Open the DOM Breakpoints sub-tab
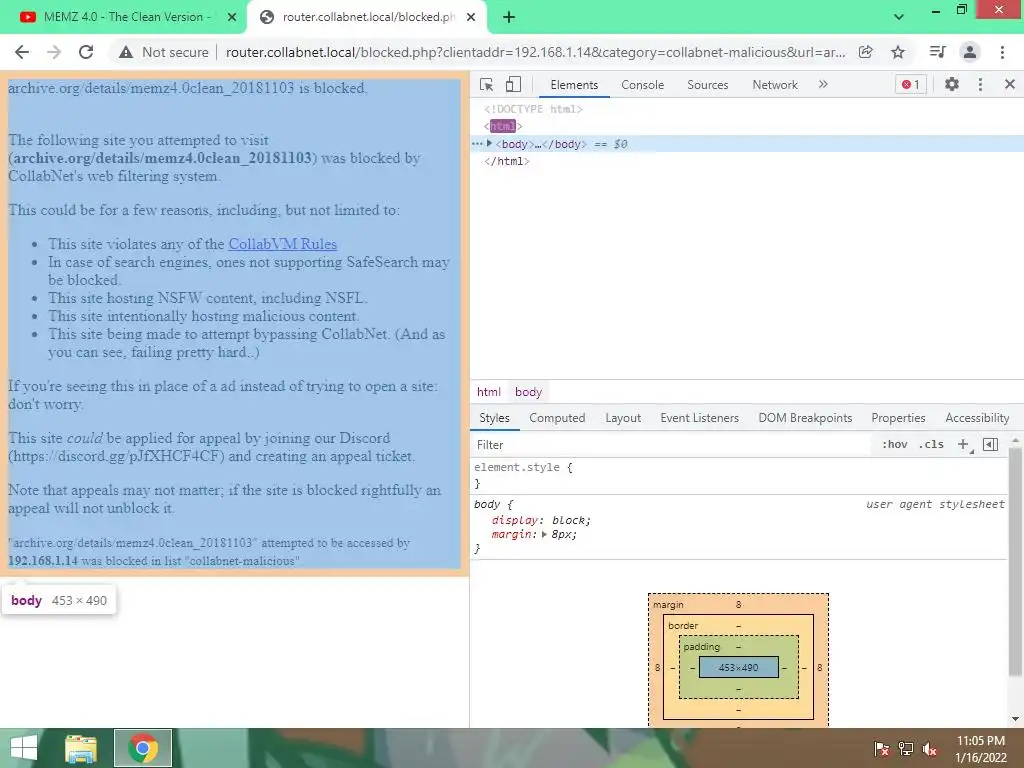This screenshot has height=768, width=1024. (x=805, y=418)
